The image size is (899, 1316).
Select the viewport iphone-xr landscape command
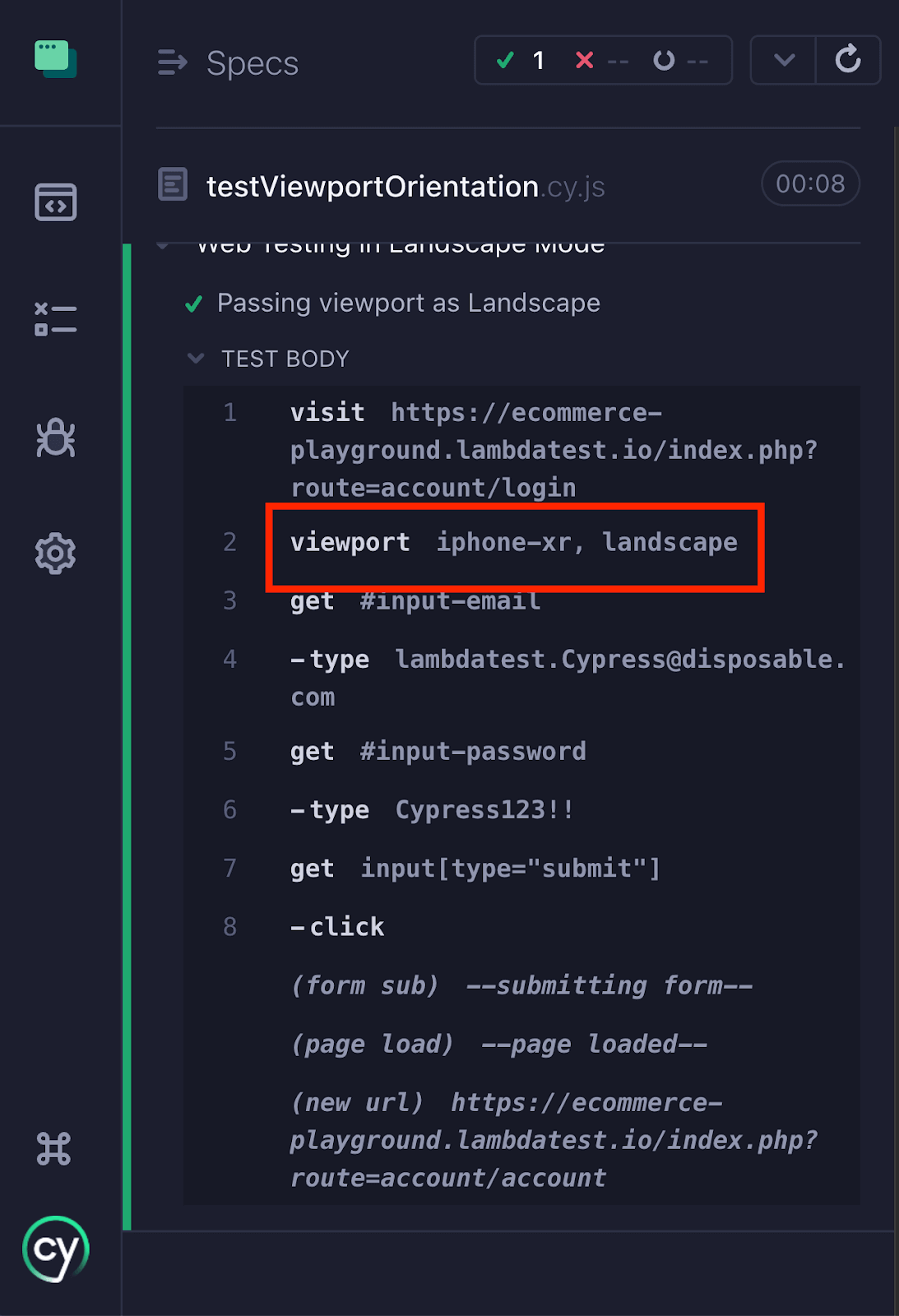click(513, 543)
